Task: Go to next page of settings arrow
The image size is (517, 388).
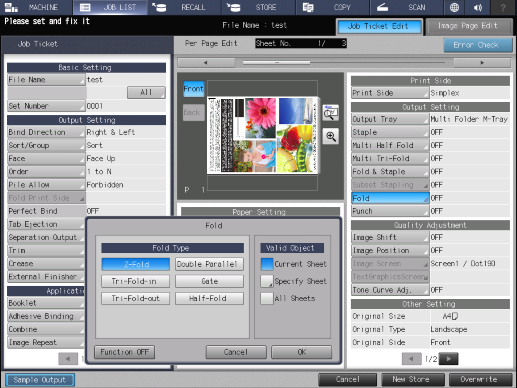Action: tap(449, 359)
